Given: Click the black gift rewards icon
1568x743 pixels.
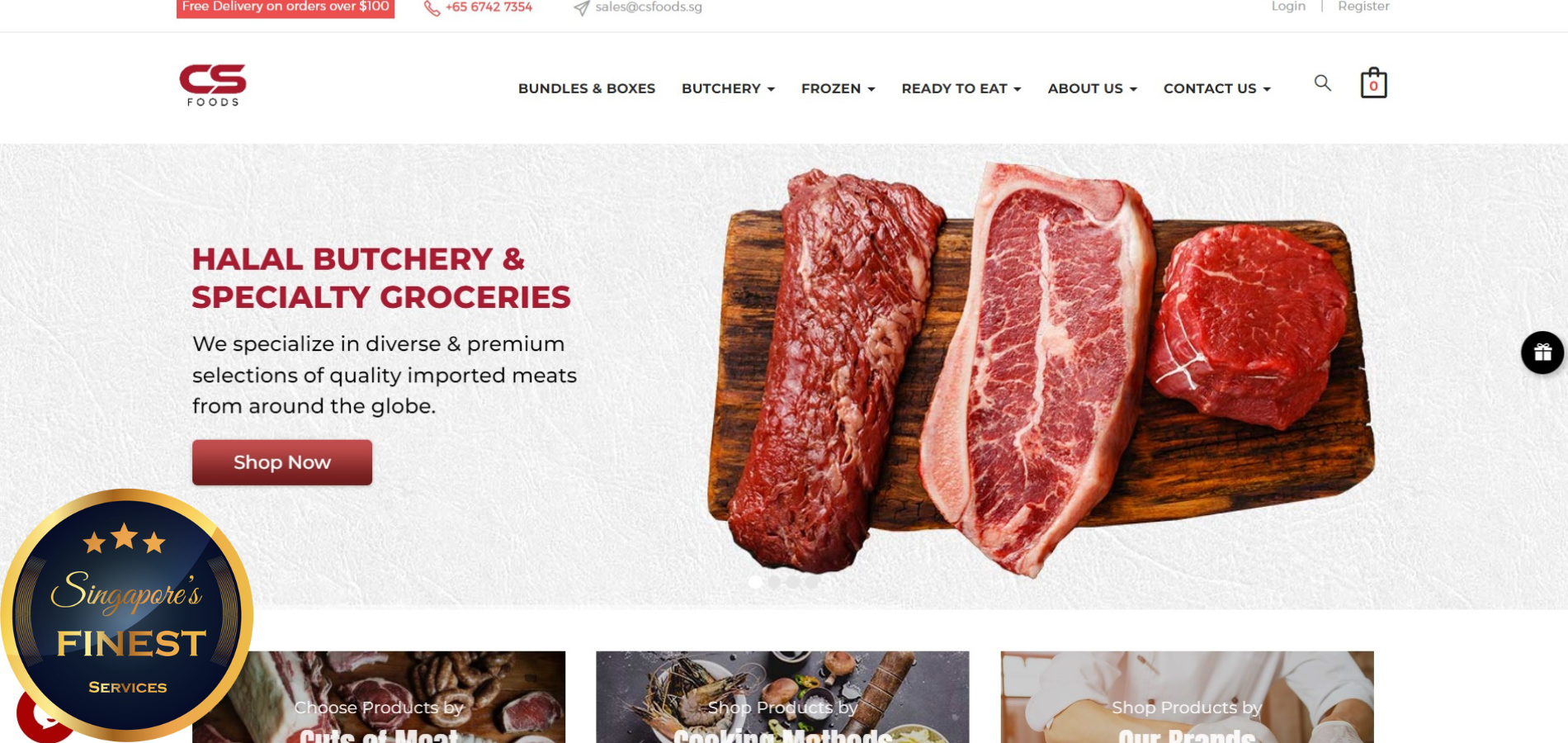Looking at the screenshot, I should [1542, 353].
